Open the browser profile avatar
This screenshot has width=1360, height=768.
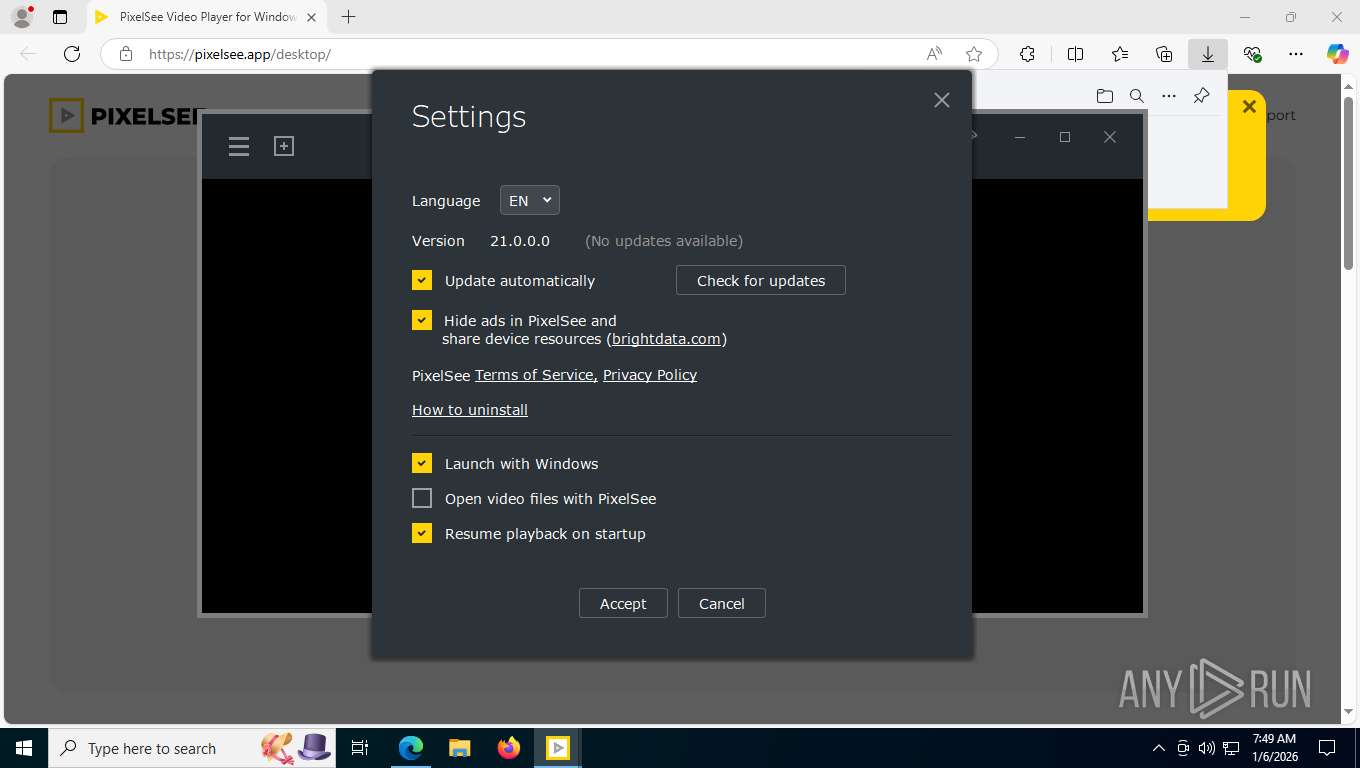click(22, 17)
